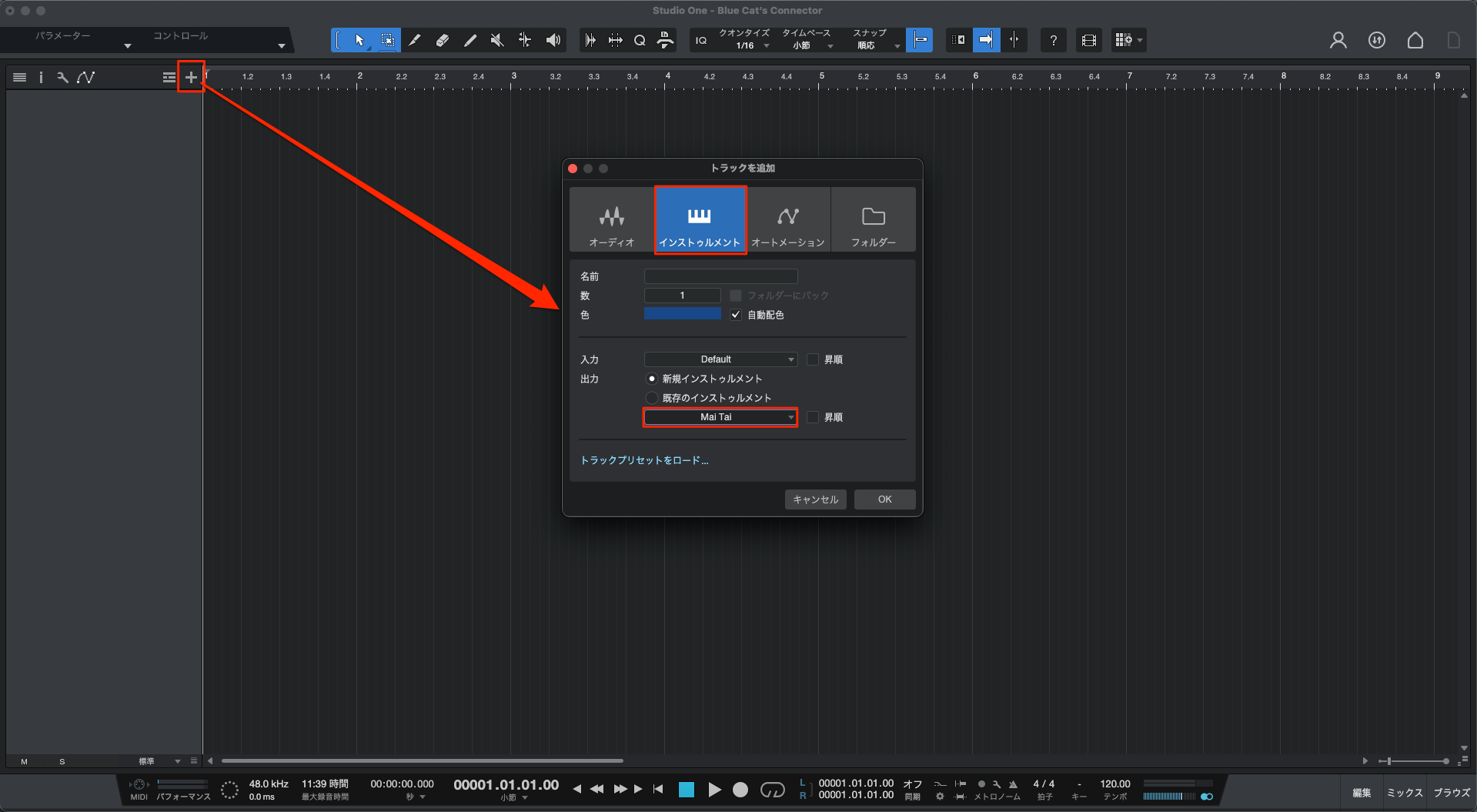Toggle the loop button in transport
Image resolution: width=1477 pixels, height=812 pixels.
772,790
